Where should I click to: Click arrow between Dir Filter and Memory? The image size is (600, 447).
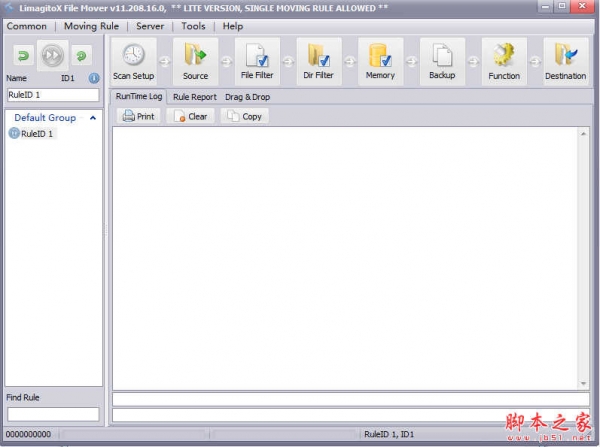pyautogui.click(x=350, y=61)
